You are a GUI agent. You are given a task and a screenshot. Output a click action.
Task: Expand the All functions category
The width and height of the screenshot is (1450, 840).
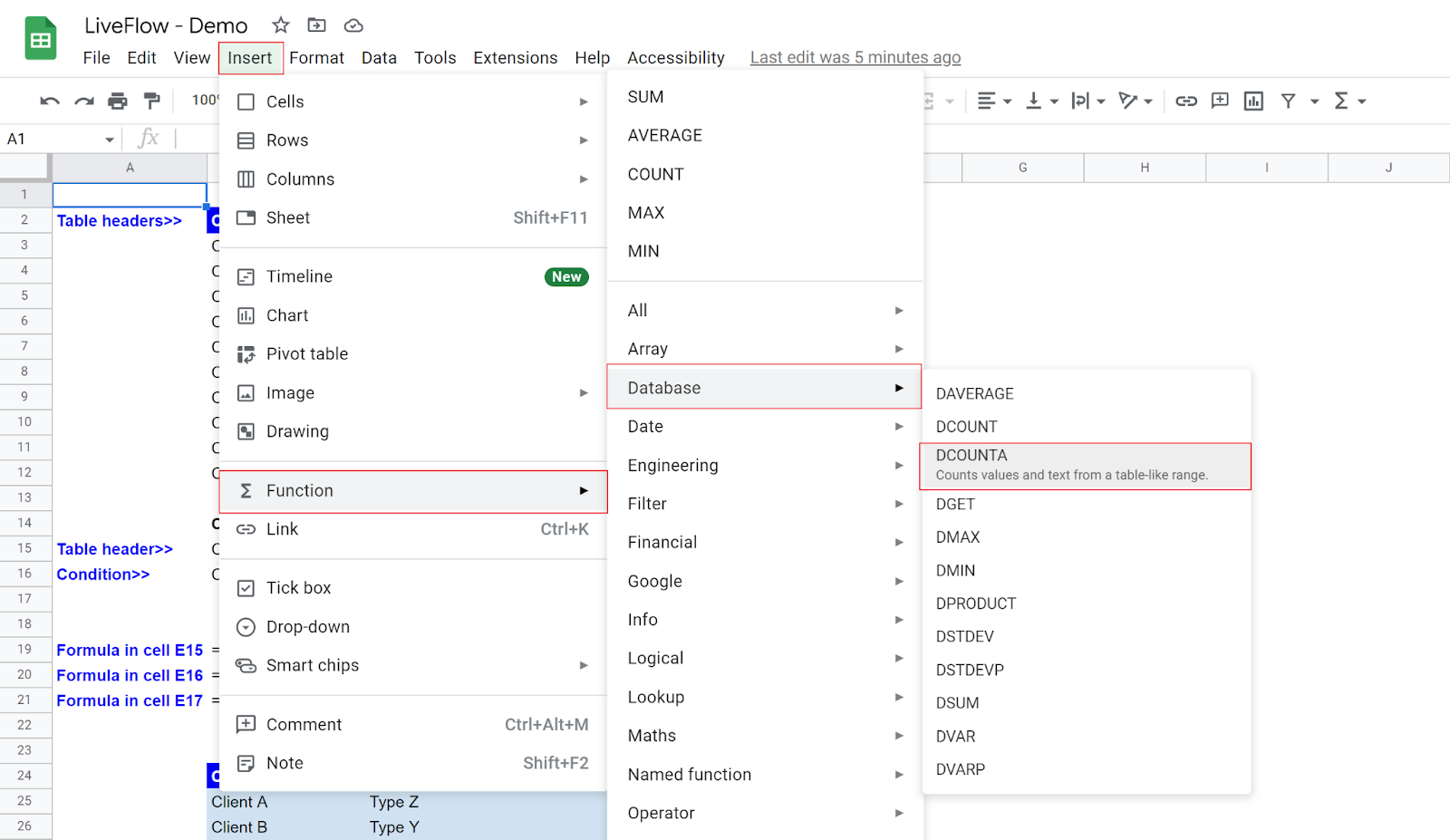pos(765,311)
